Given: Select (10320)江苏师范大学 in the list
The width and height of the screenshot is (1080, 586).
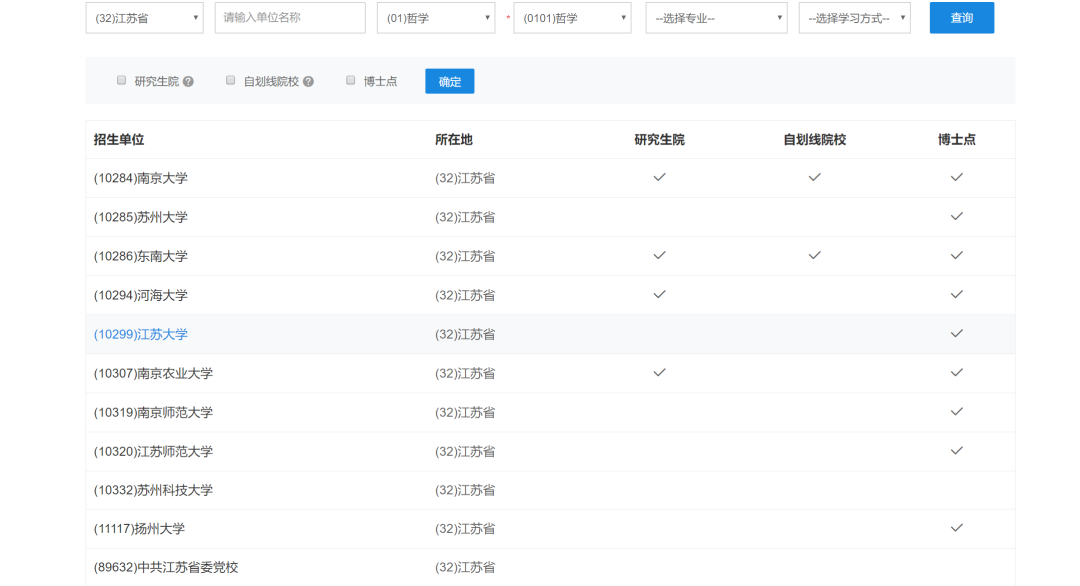Looking at the screenshot, I should (154, 452).
